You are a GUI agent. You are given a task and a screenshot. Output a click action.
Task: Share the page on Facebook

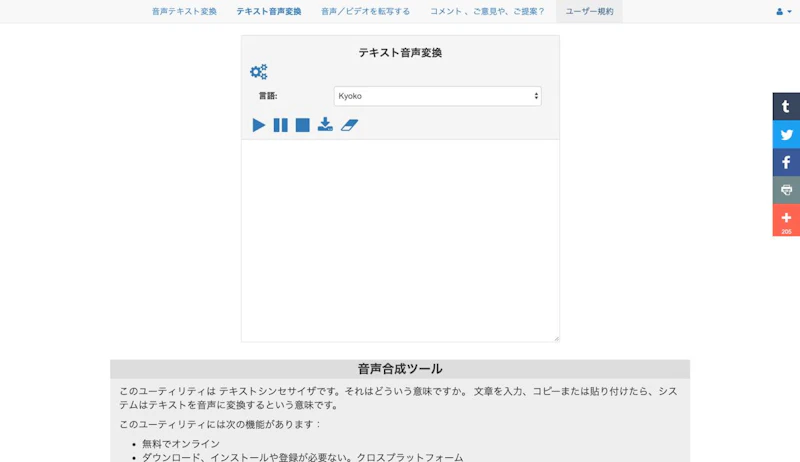tap(786, 163)
